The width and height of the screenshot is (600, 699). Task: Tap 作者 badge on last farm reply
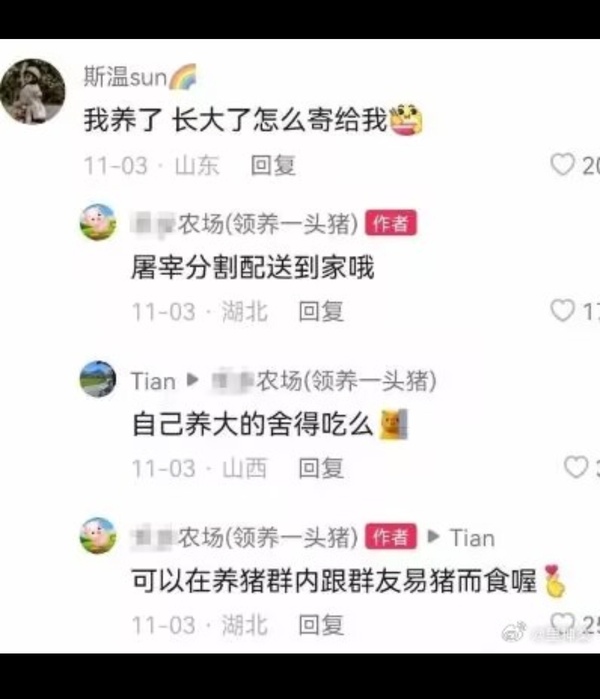pos(391,536)
